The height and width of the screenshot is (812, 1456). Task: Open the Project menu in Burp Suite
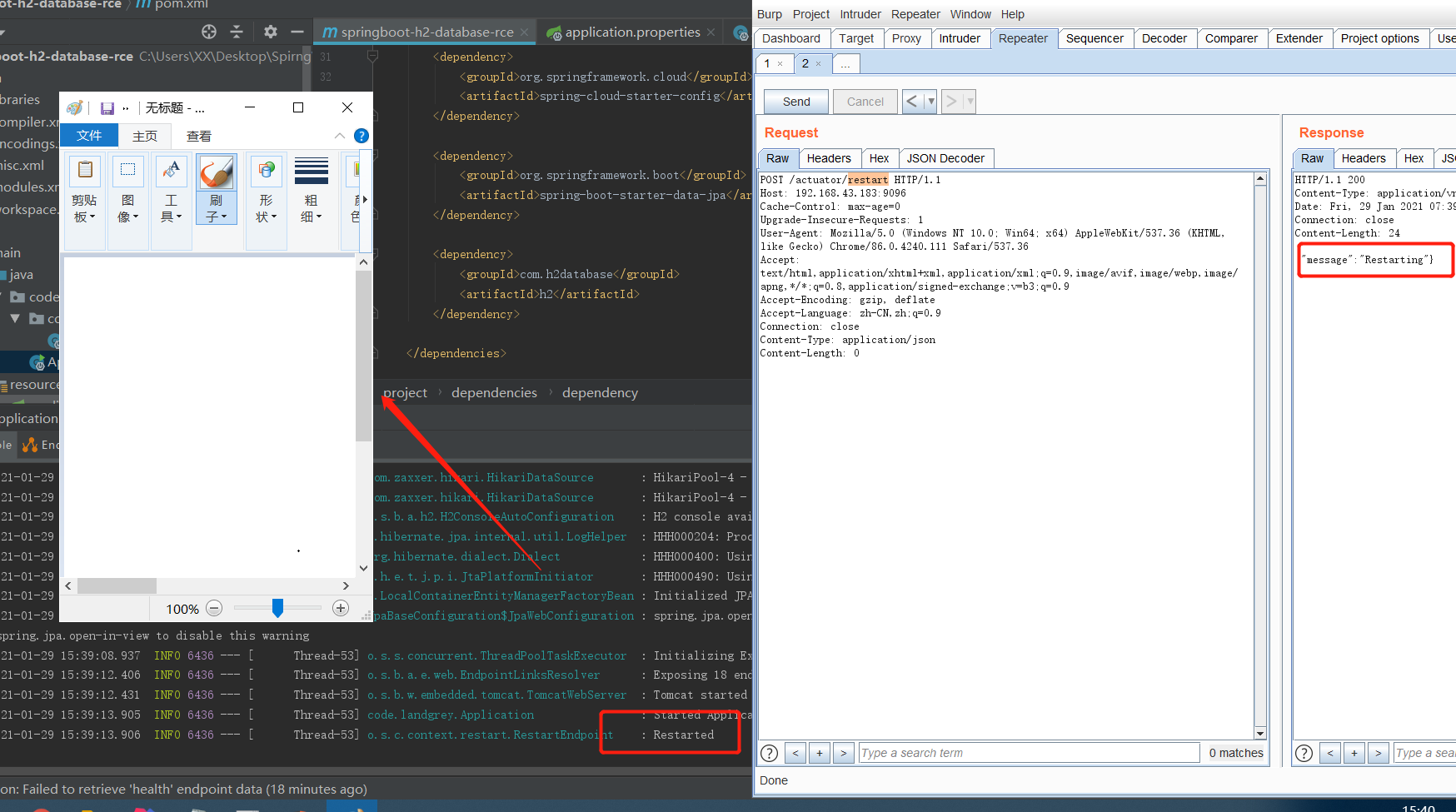pos(811,14)
